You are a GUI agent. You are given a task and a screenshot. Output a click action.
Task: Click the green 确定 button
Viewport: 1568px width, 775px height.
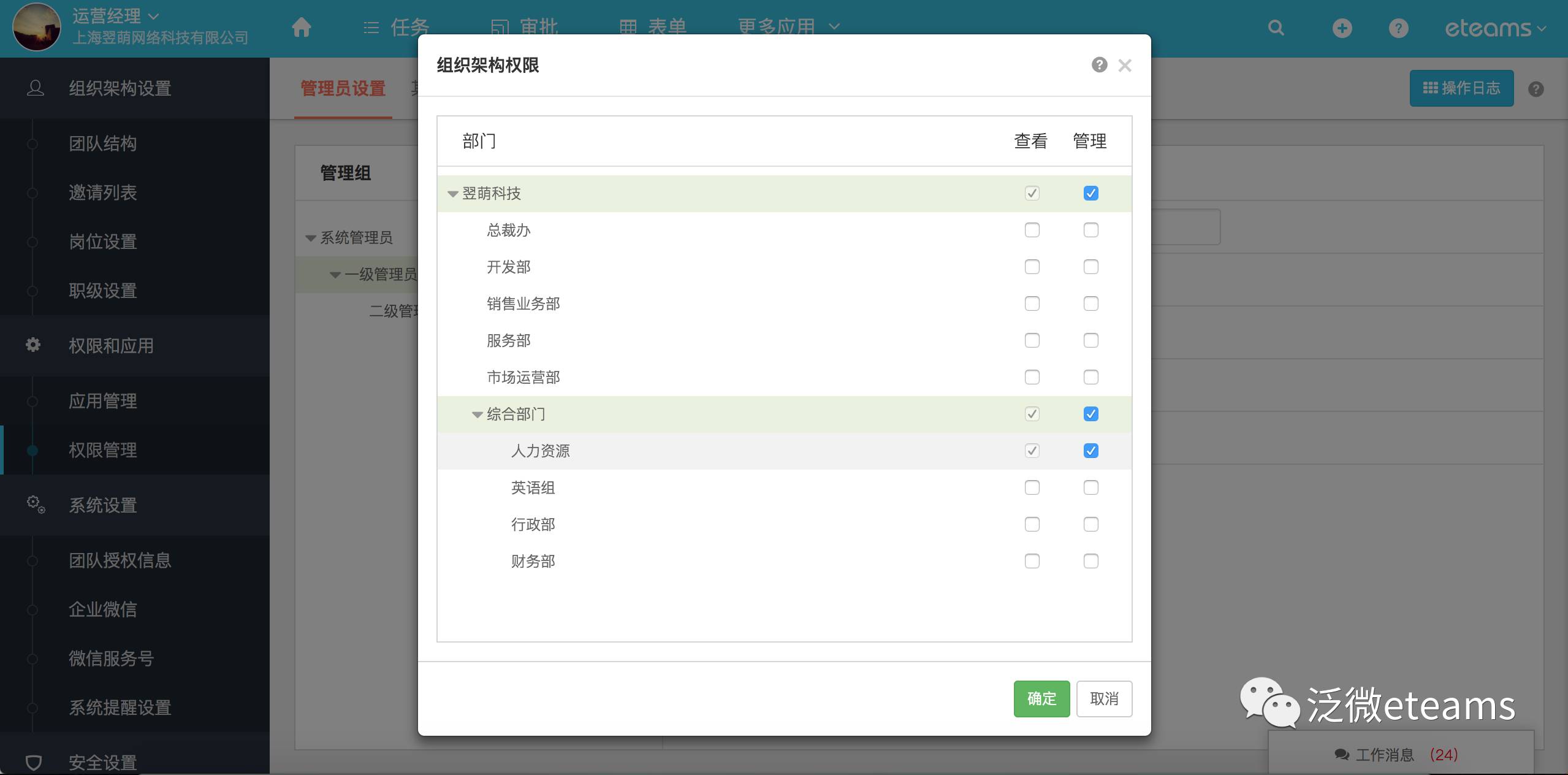[1041, 698]
